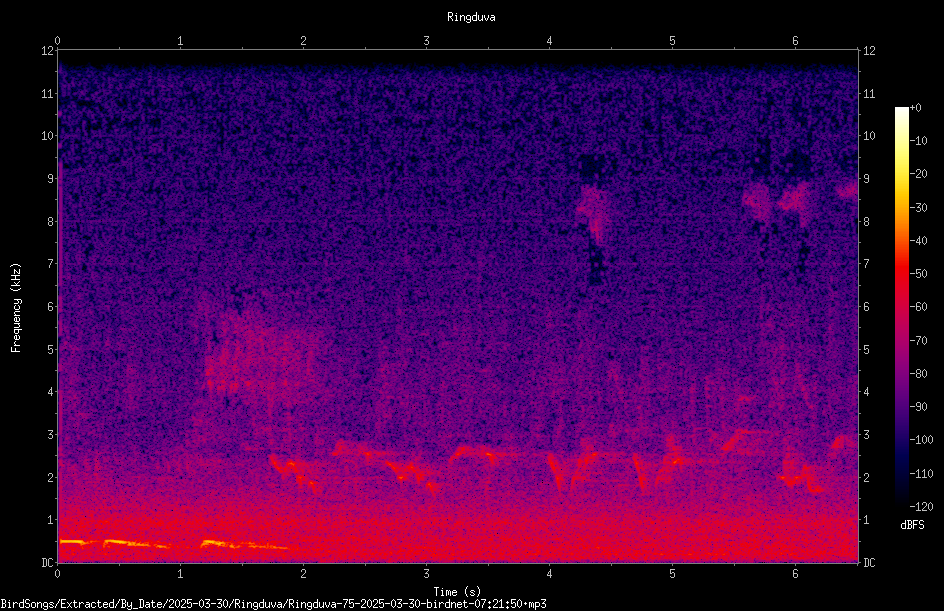Click the "-50" colorbar label
The height and width of the screenshot is (611, 944).
[x=919, y=274]
